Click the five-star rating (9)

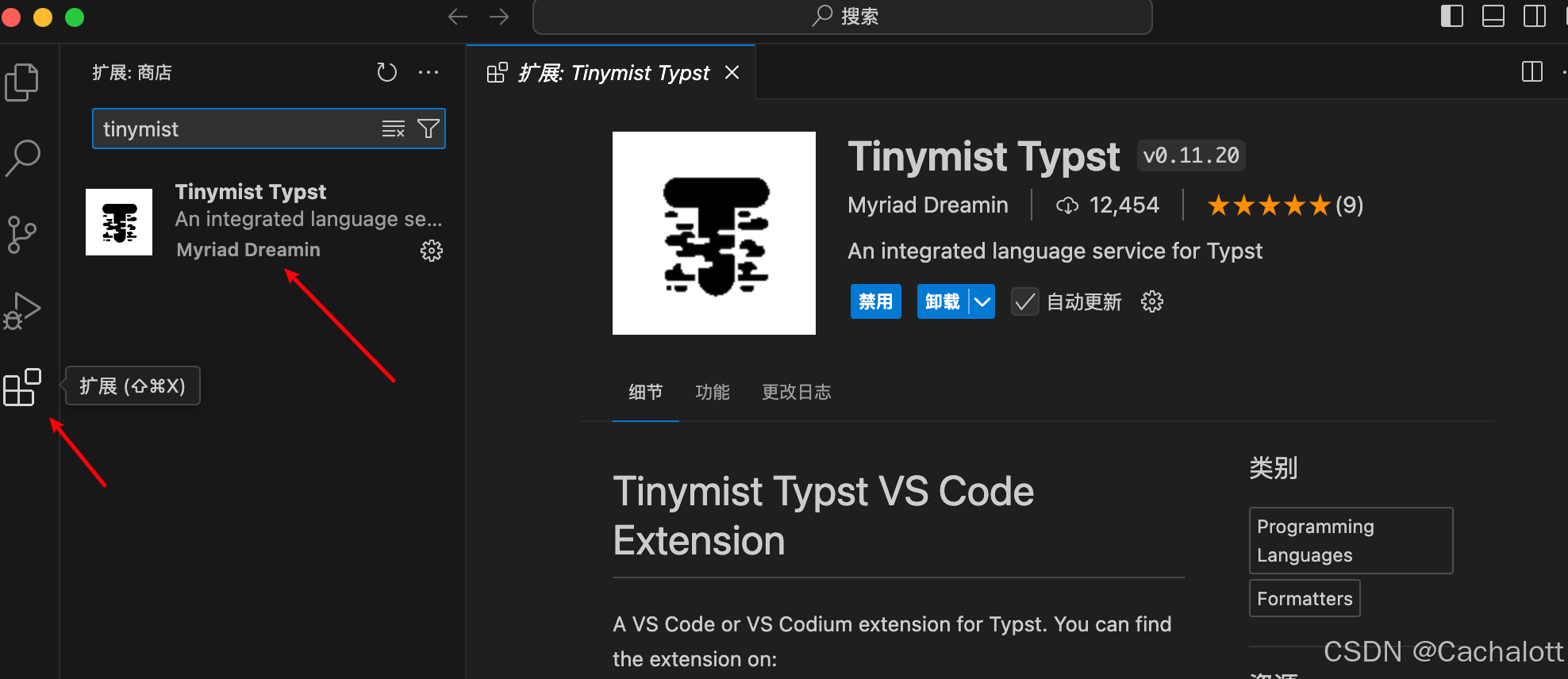[1285, 205]
